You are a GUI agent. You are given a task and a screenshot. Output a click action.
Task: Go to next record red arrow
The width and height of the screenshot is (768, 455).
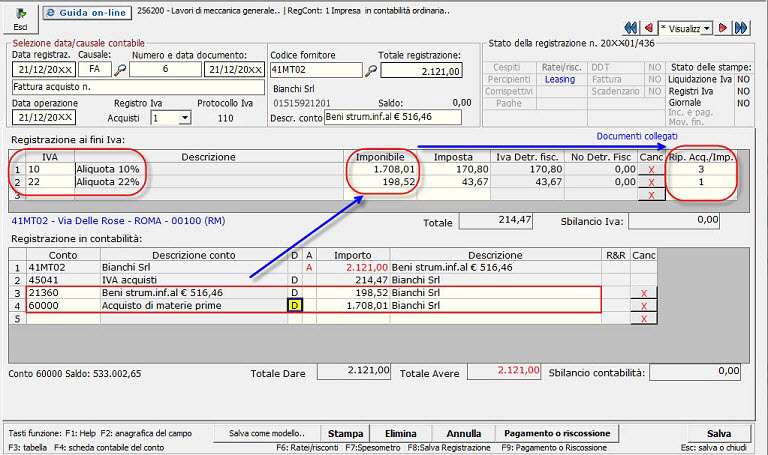tap(722, 28)
